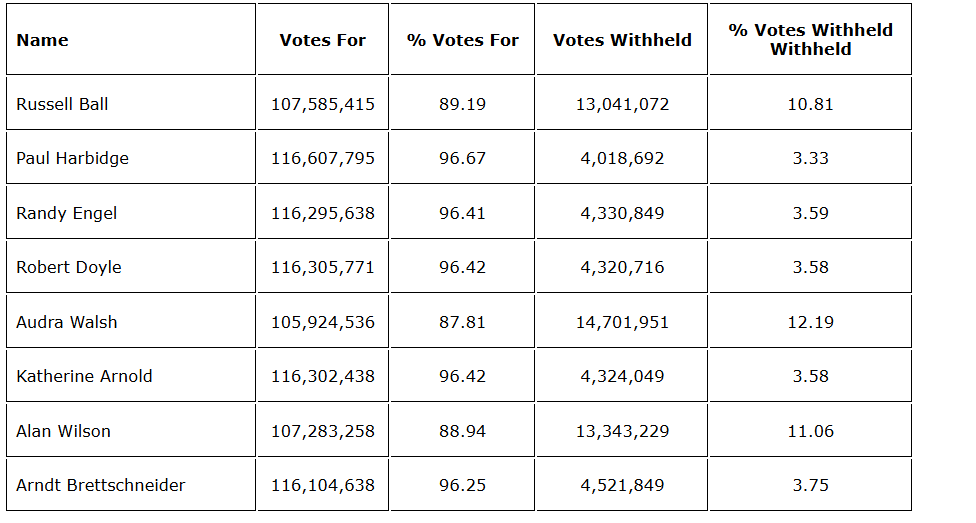
Task: Click the 3.75 percent withheld value
Action: tap(810, 485)
